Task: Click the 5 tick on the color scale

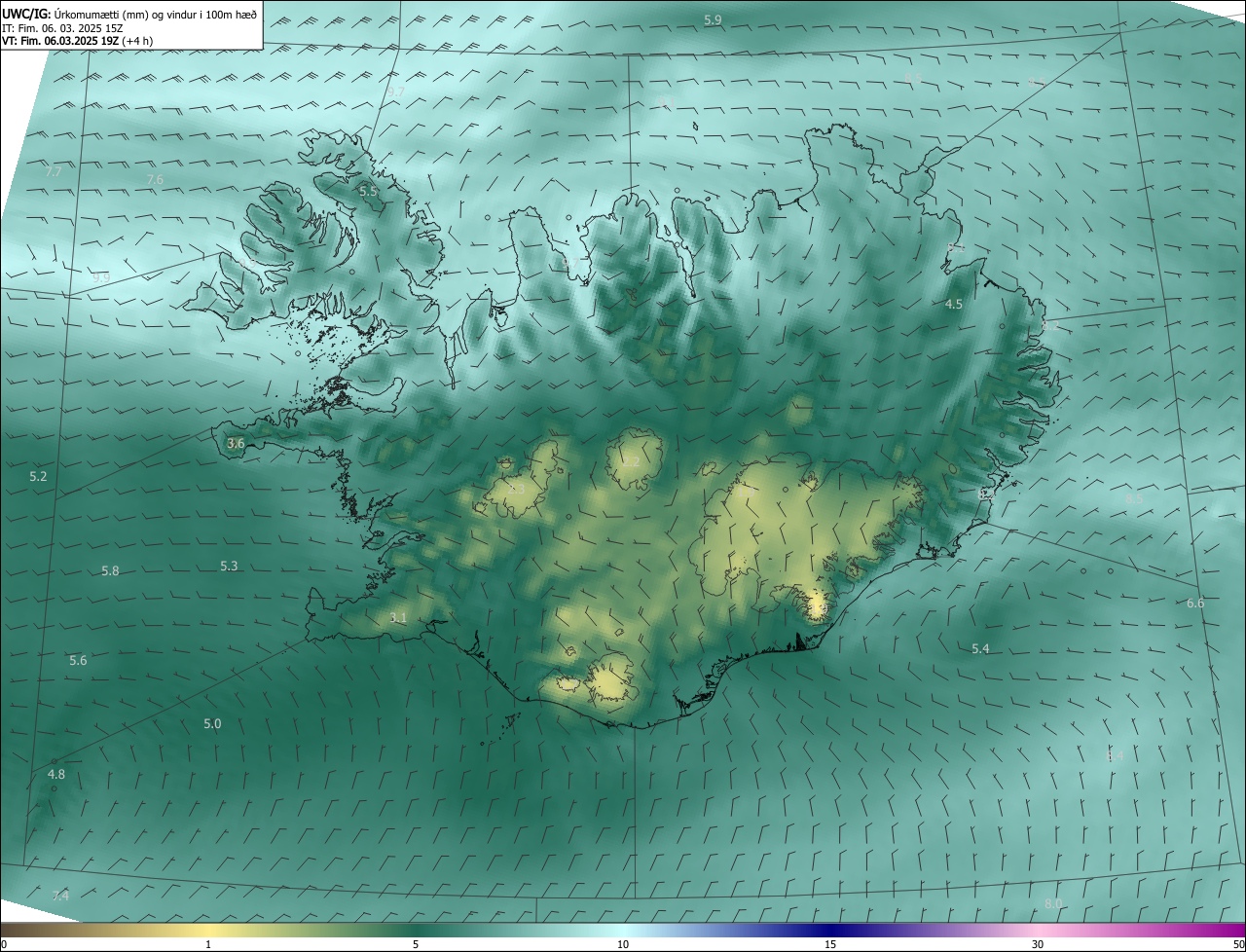Action: tap(416, 944)
